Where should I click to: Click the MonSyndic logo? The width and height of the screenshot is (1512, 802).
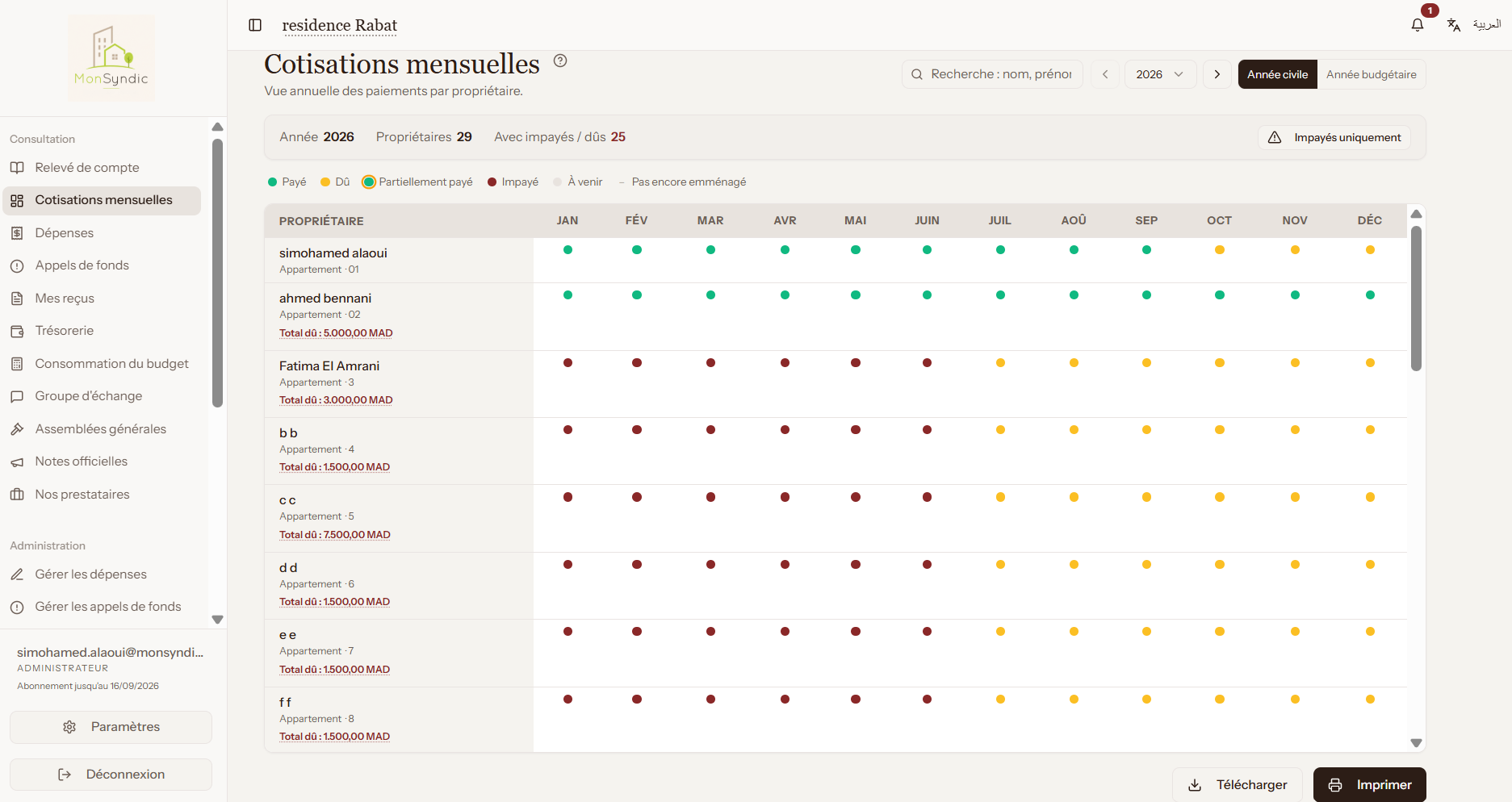pyautogui.click(x=111, y=57)
